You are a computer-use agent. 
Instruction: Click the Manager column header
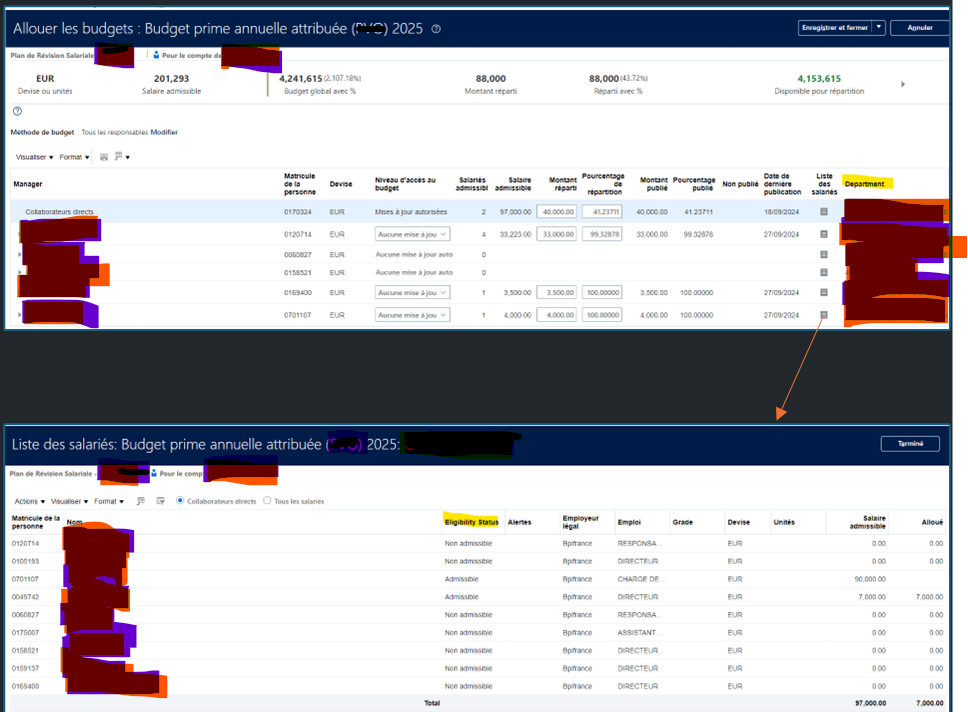[28, 184]
